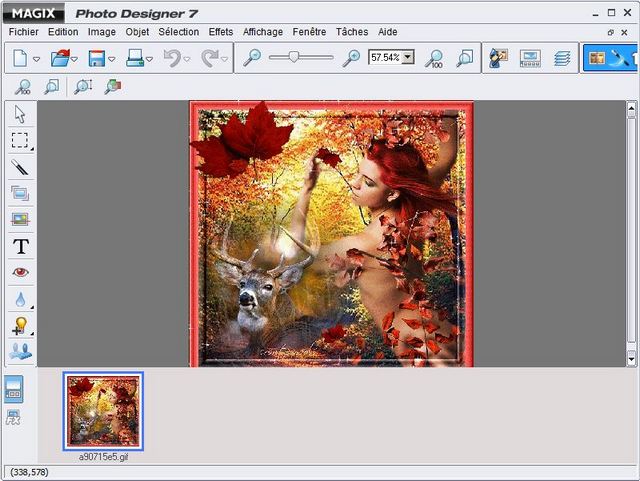
Task: Select the Text tool
Action: (x=21, y=246)
